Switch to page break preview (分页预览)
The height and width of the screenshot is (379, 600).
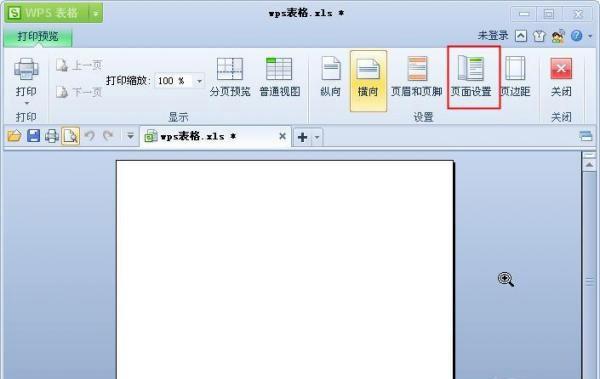pos(230,77)
